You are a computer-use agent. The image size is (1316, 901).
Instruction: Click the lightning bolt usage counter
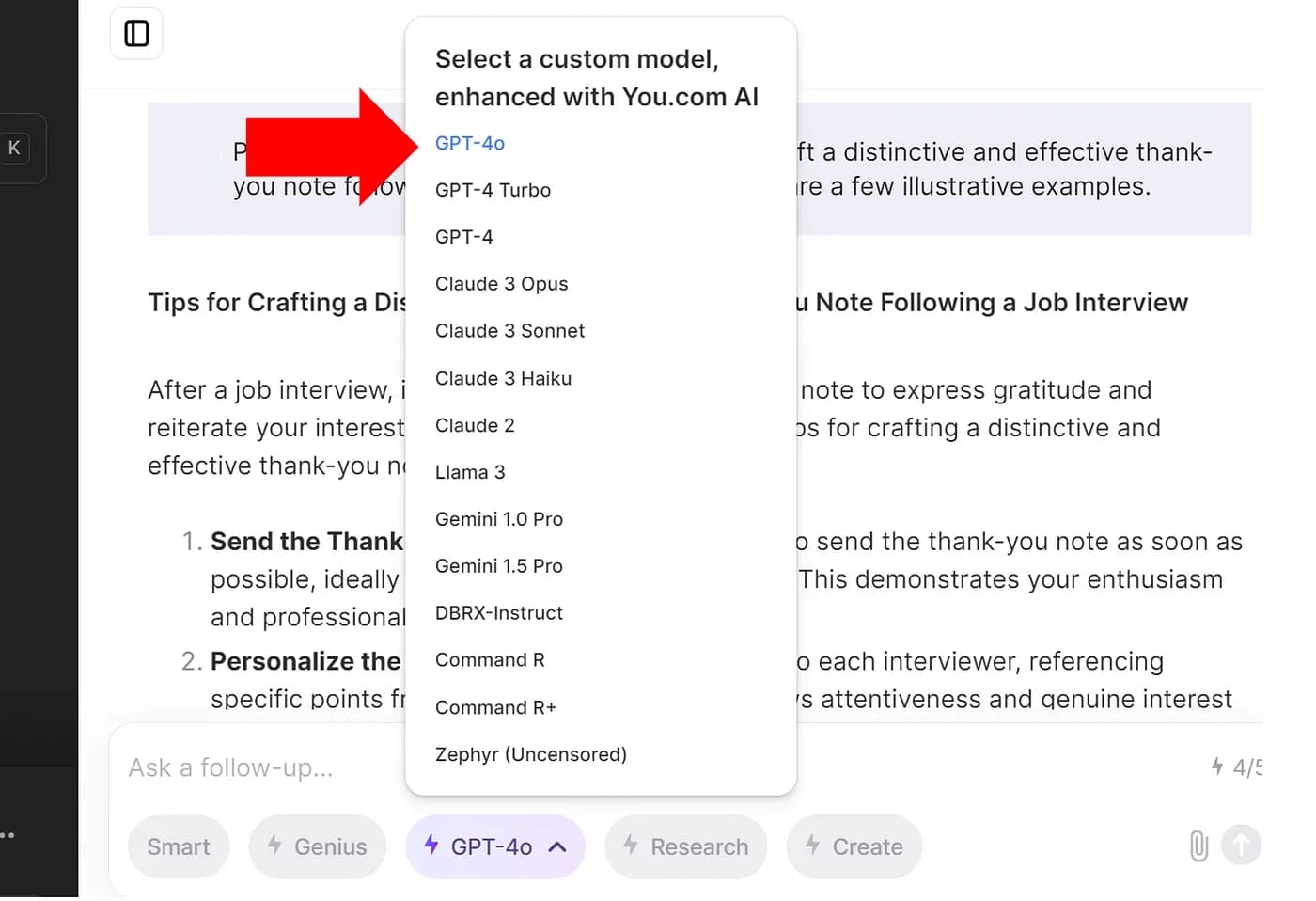click(x=1235, y=767)
